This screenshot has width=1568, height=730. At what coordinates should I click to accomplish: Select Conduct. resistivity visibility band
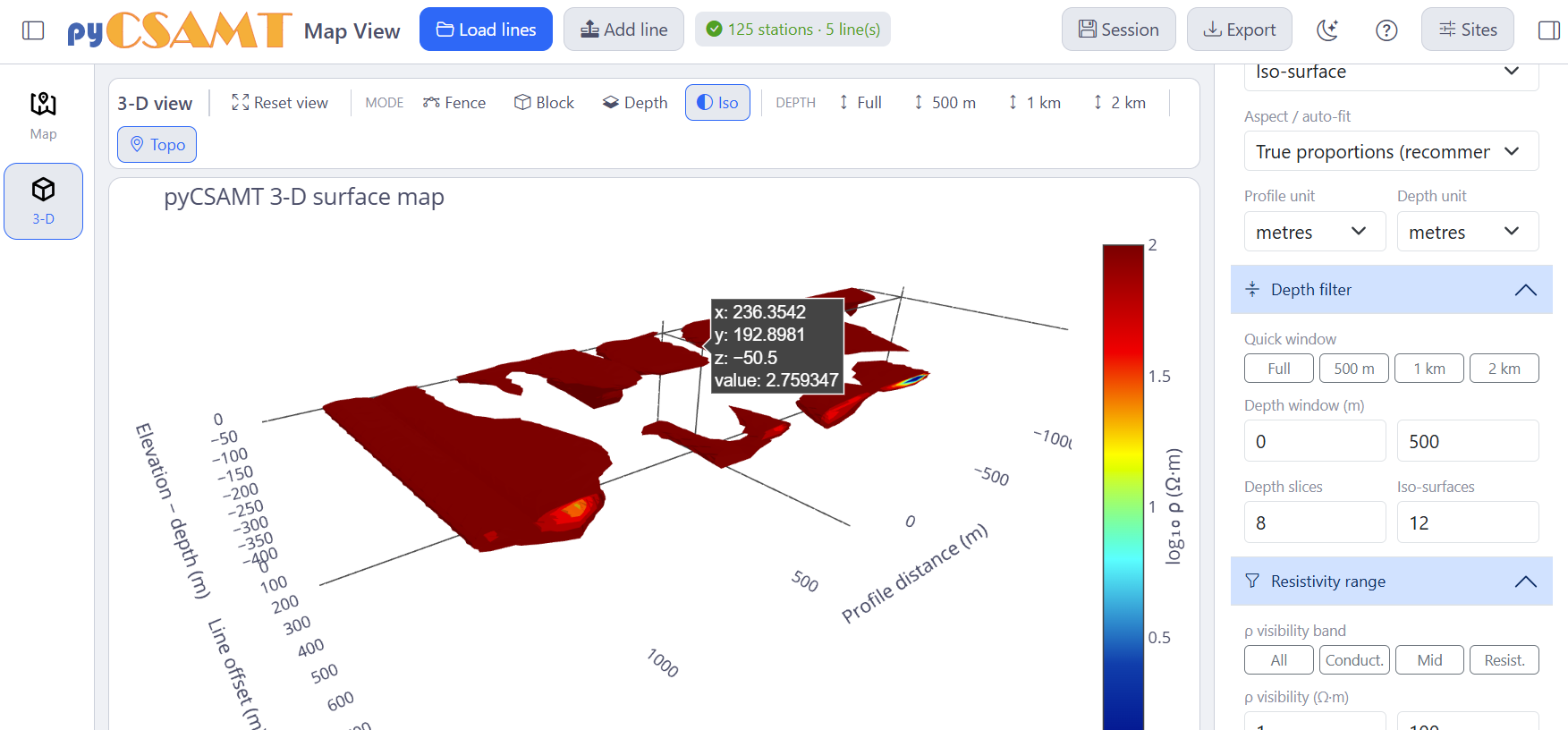(x=1354, y=660)
